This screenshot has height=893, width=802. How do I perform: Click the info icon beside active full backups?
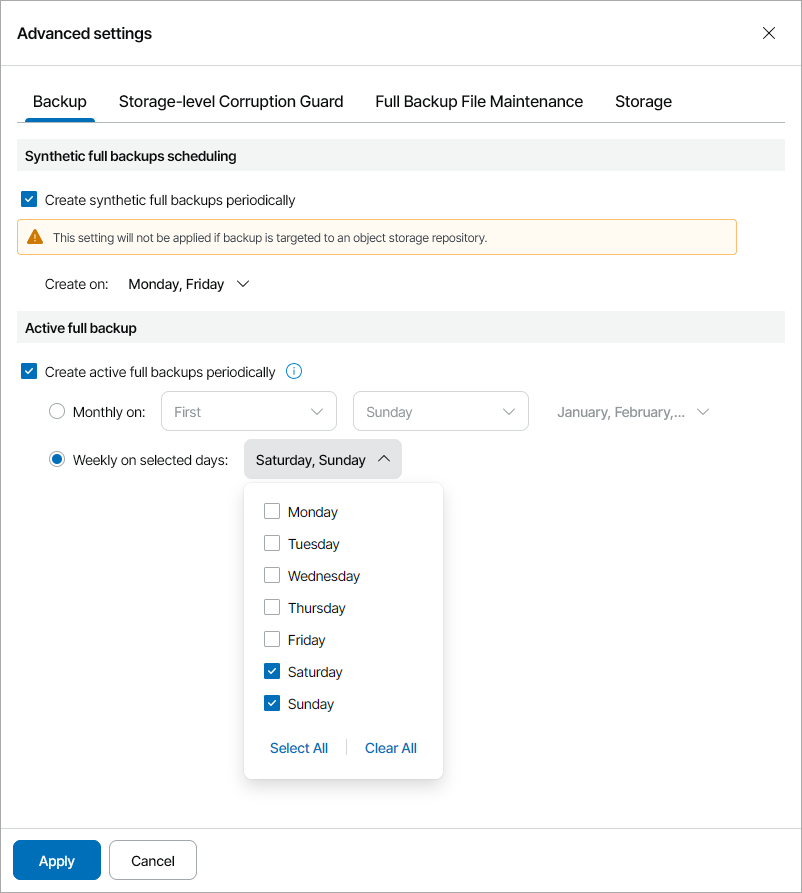tap(294, 372)
